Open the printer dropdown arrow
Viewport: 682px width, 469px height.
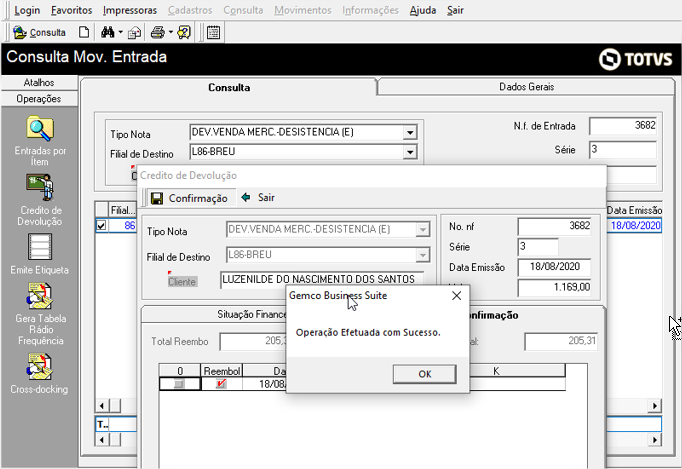pos(171,32)
